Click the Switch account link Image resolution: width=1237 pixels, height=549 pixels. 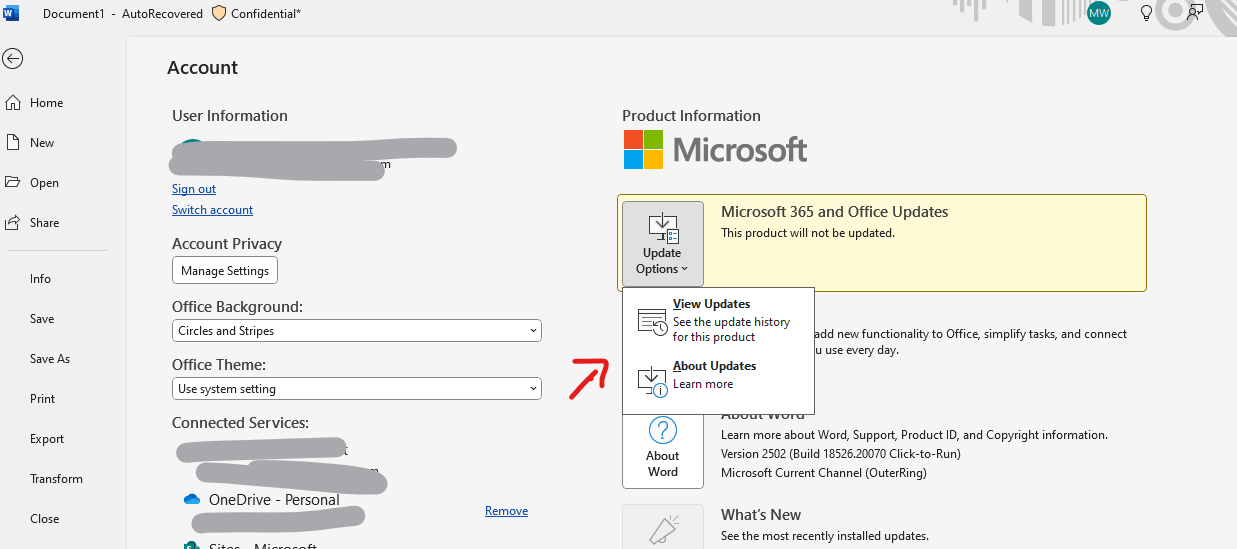(212, 210)
